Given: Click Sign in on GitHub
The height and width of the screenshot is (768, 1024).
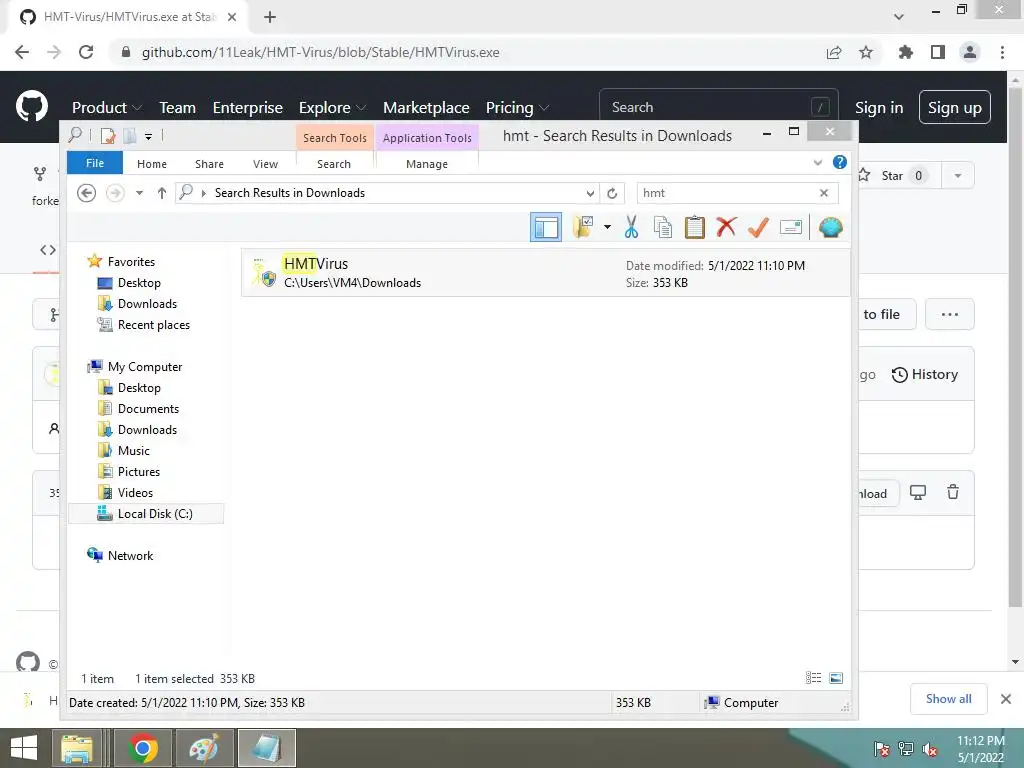Looking at the screenshot, I should [878, 108].
